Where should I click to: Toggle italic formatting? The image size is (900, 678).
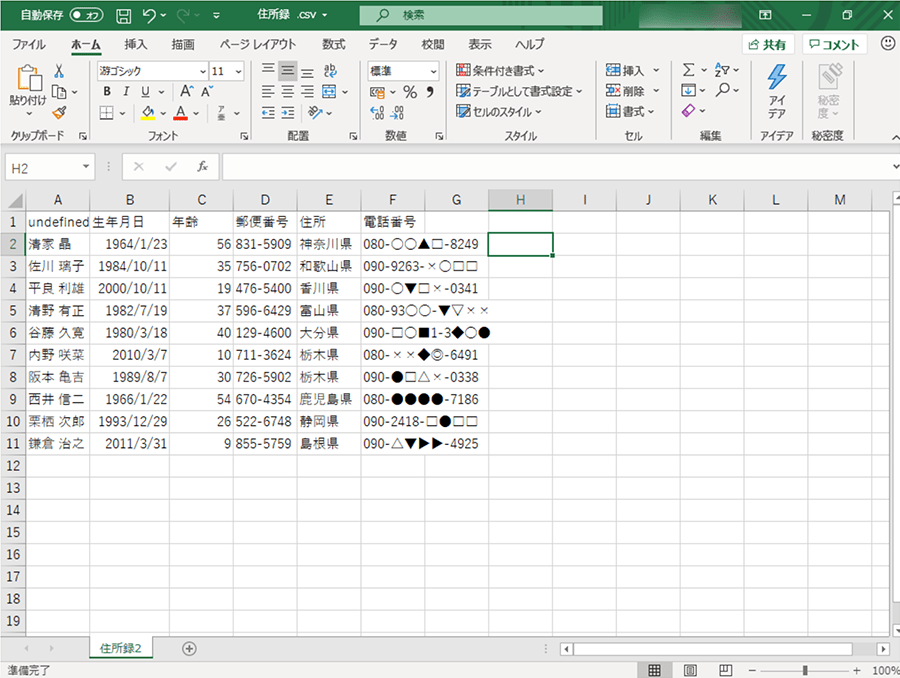127,92
